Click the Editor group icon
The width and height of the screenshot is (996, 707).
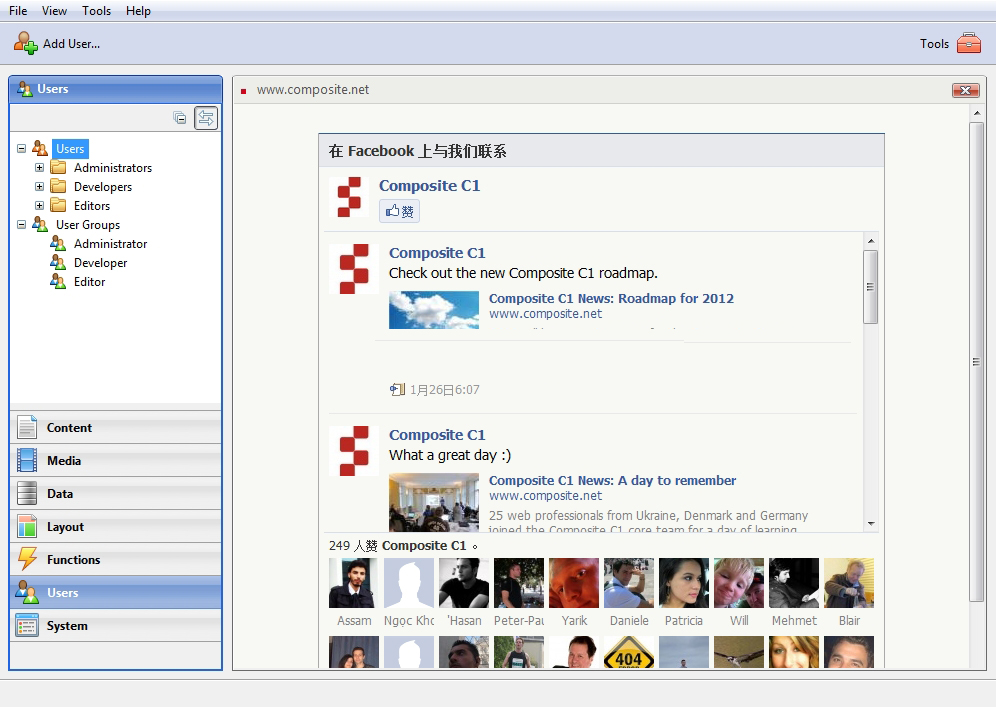[58, 282]
